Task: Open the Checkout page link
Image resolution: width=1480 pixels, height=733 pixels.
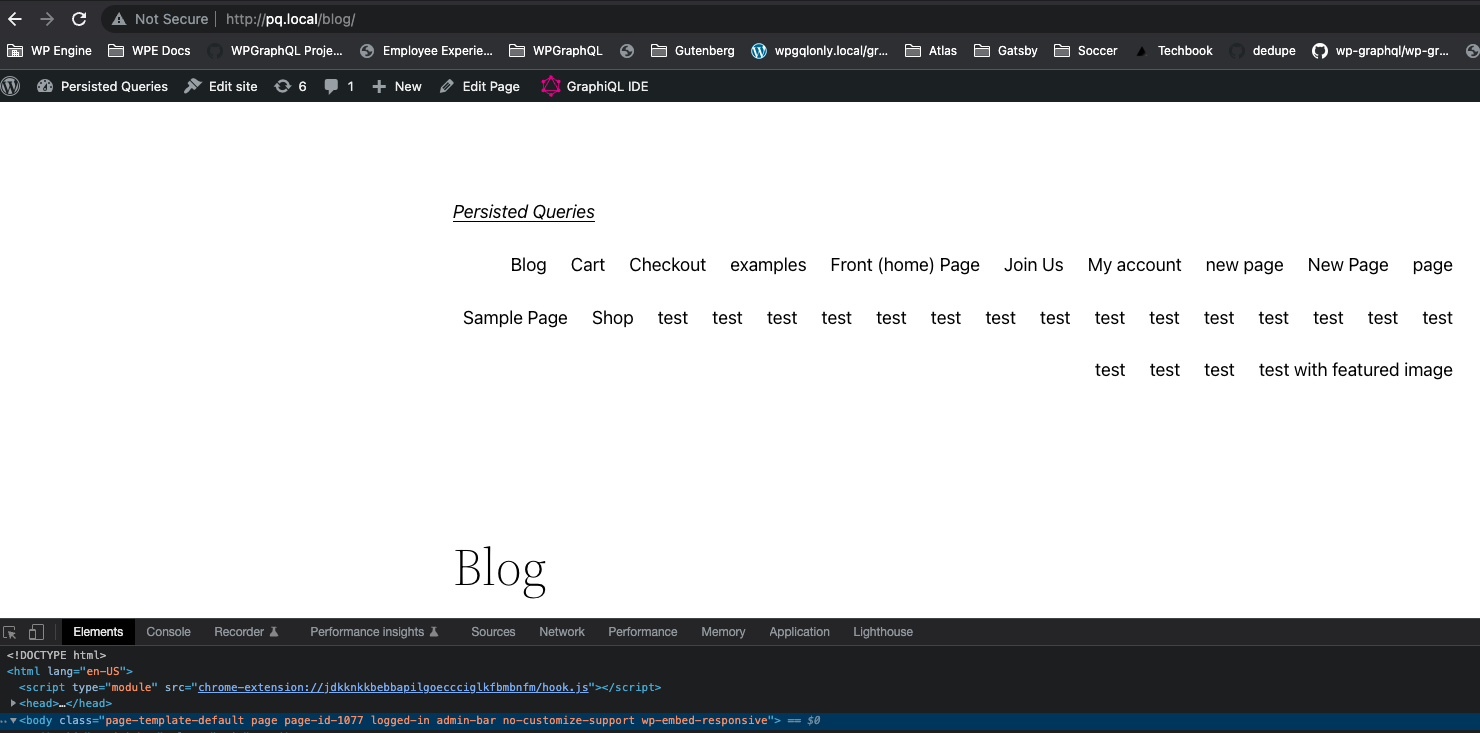Action: 667,264
